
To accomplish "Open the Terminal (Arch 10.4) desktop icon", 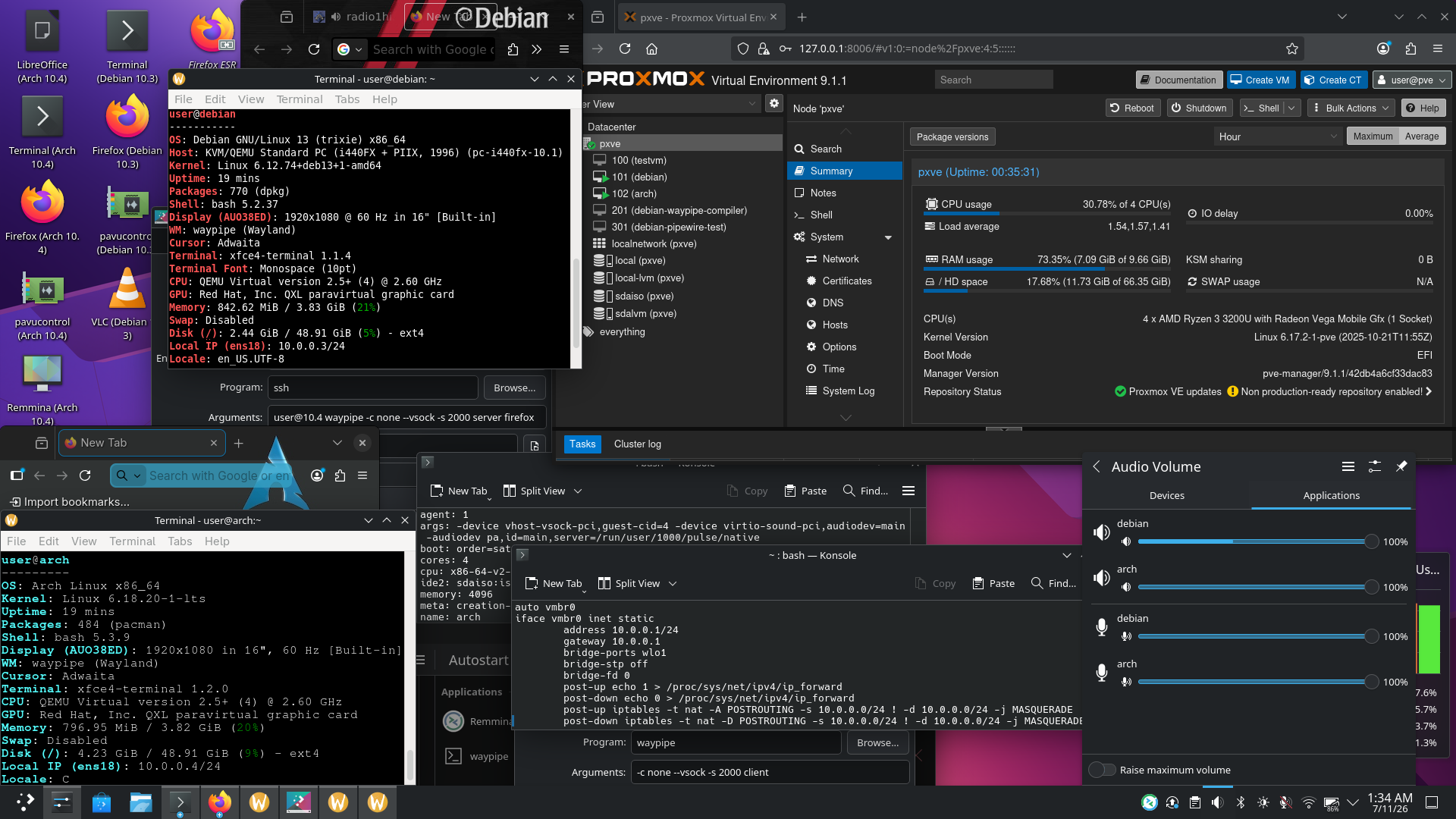I will click(x=42, y=133).
